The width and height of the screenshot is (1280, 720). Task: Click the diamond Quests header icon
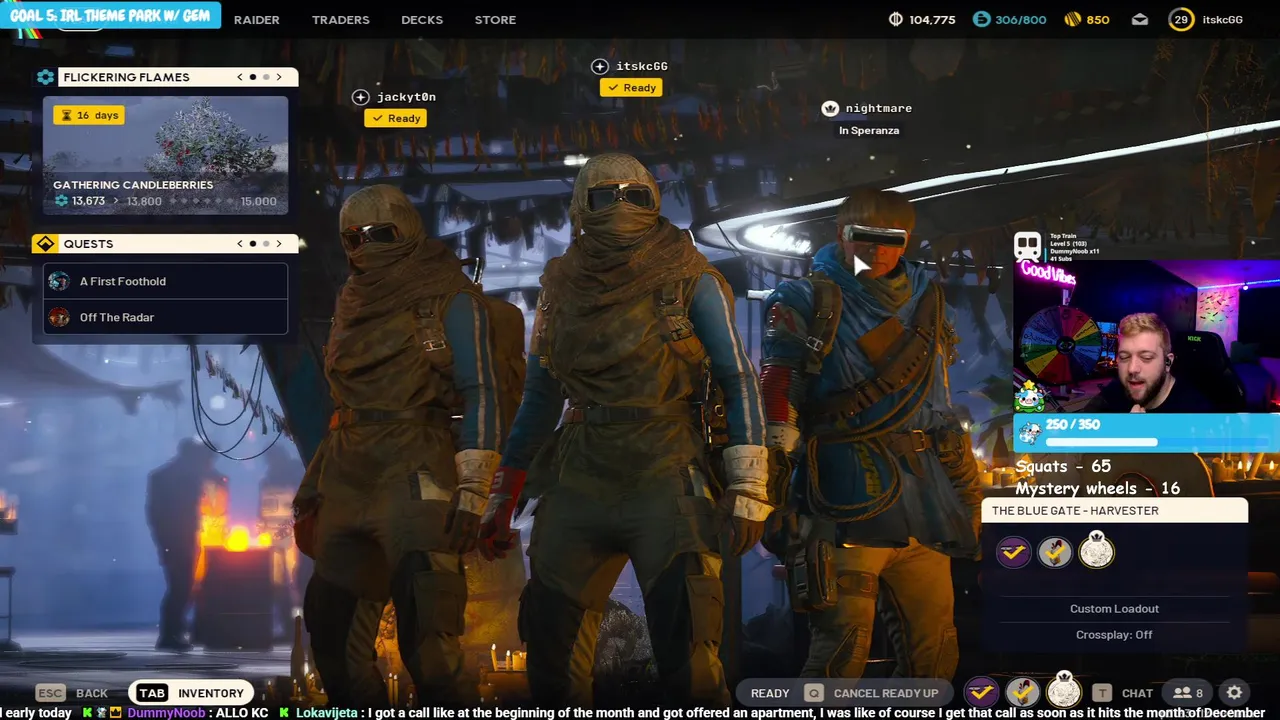pyautogui.click(x=45, y=244)
